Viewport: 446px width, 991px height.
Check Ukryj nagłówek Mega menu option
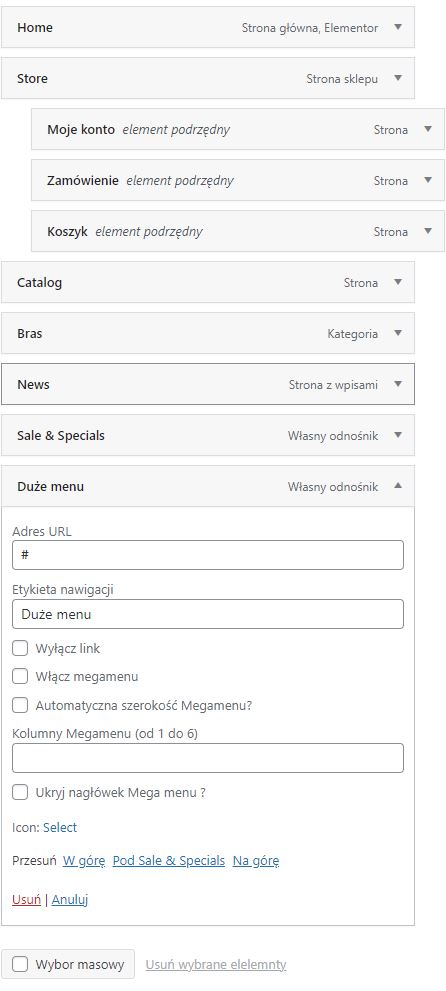[x=20, y=793]
